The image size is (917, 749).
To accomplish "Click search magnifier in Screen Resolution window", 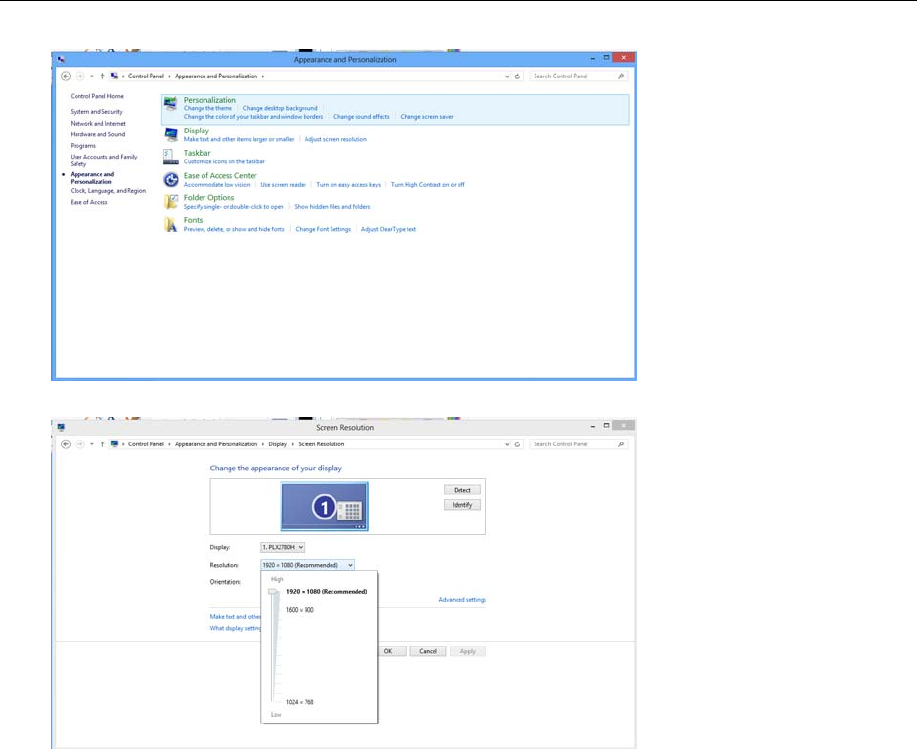I will coord(621,444).
